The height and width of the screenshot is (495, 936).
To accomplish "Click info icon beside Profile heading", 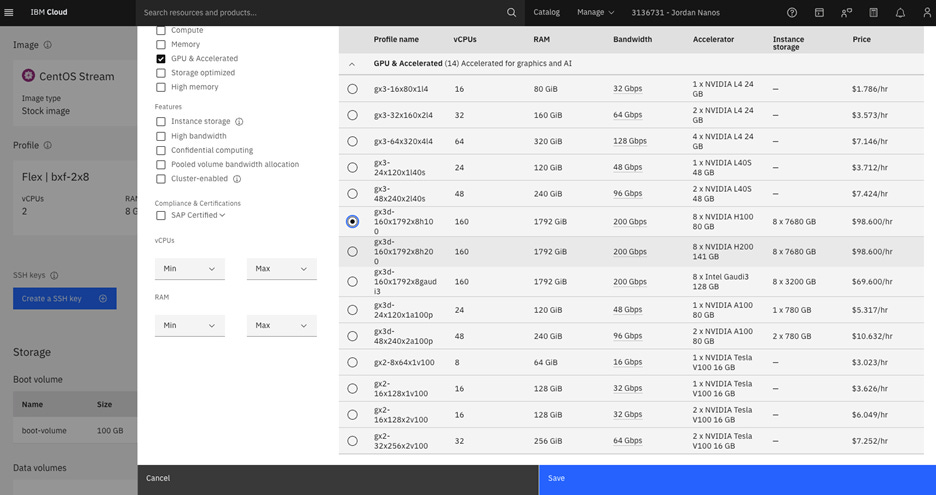I will [x=48, y=145].
